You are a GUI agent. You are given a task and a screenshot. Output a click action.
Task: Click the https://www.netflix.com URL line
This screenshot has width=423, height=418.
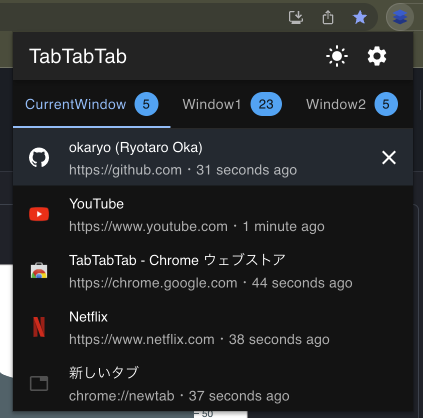coord(199,340)
